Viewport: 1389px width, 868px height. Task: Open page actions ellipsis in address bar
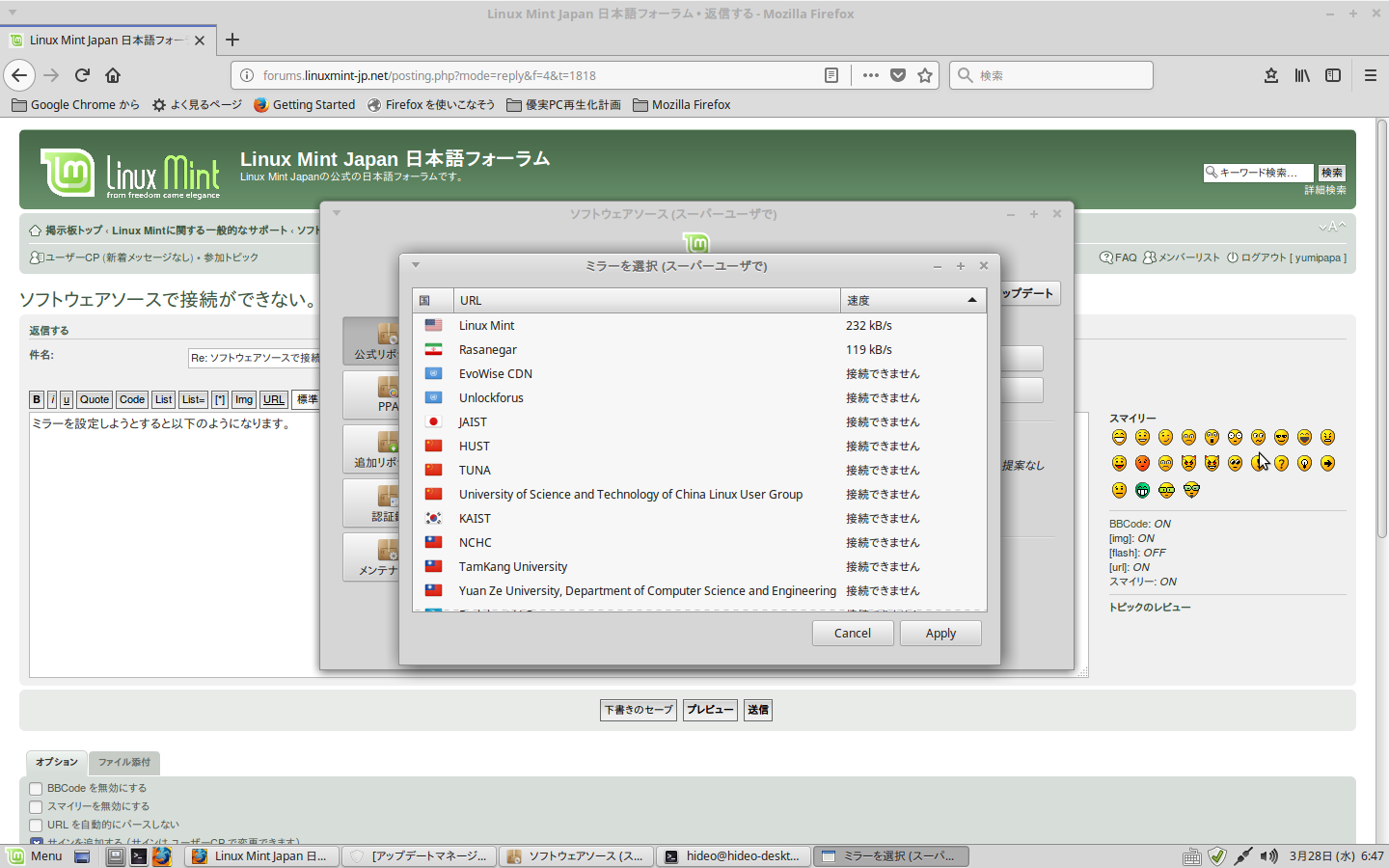(871, 75)
